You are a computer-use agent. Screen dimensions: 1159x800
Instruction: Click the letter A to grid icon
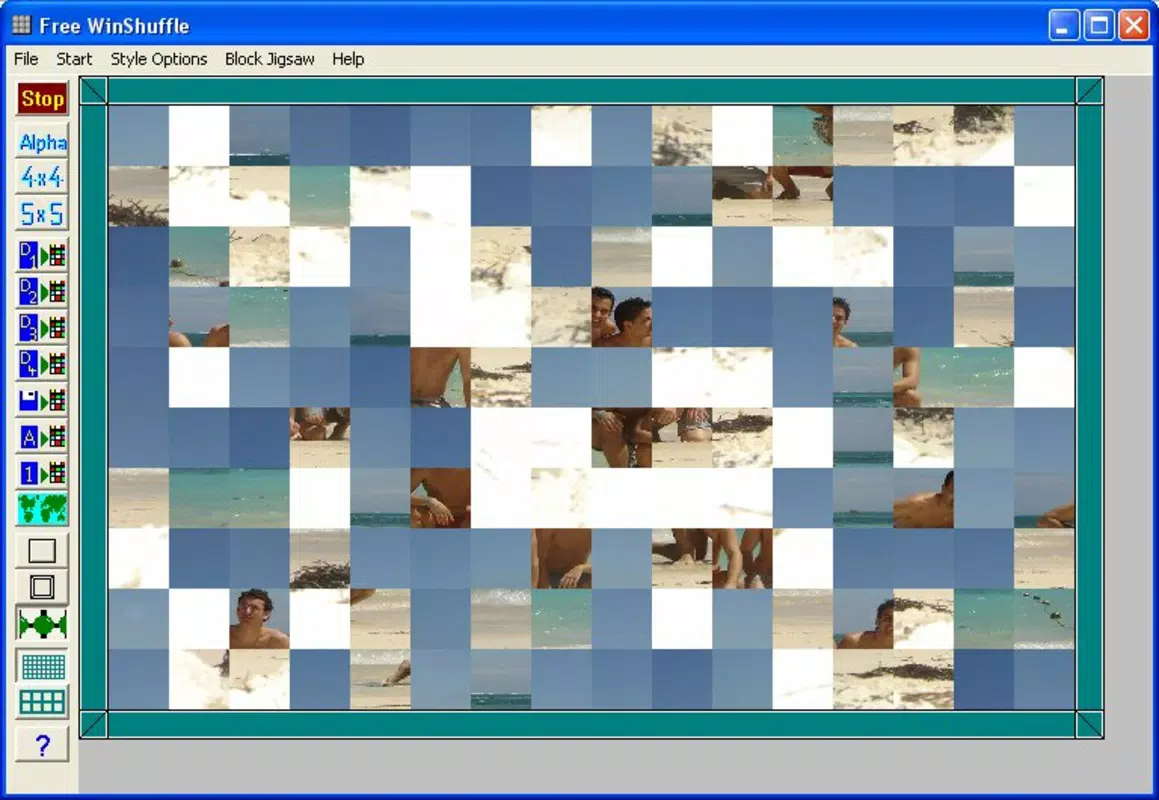point(42,437)
